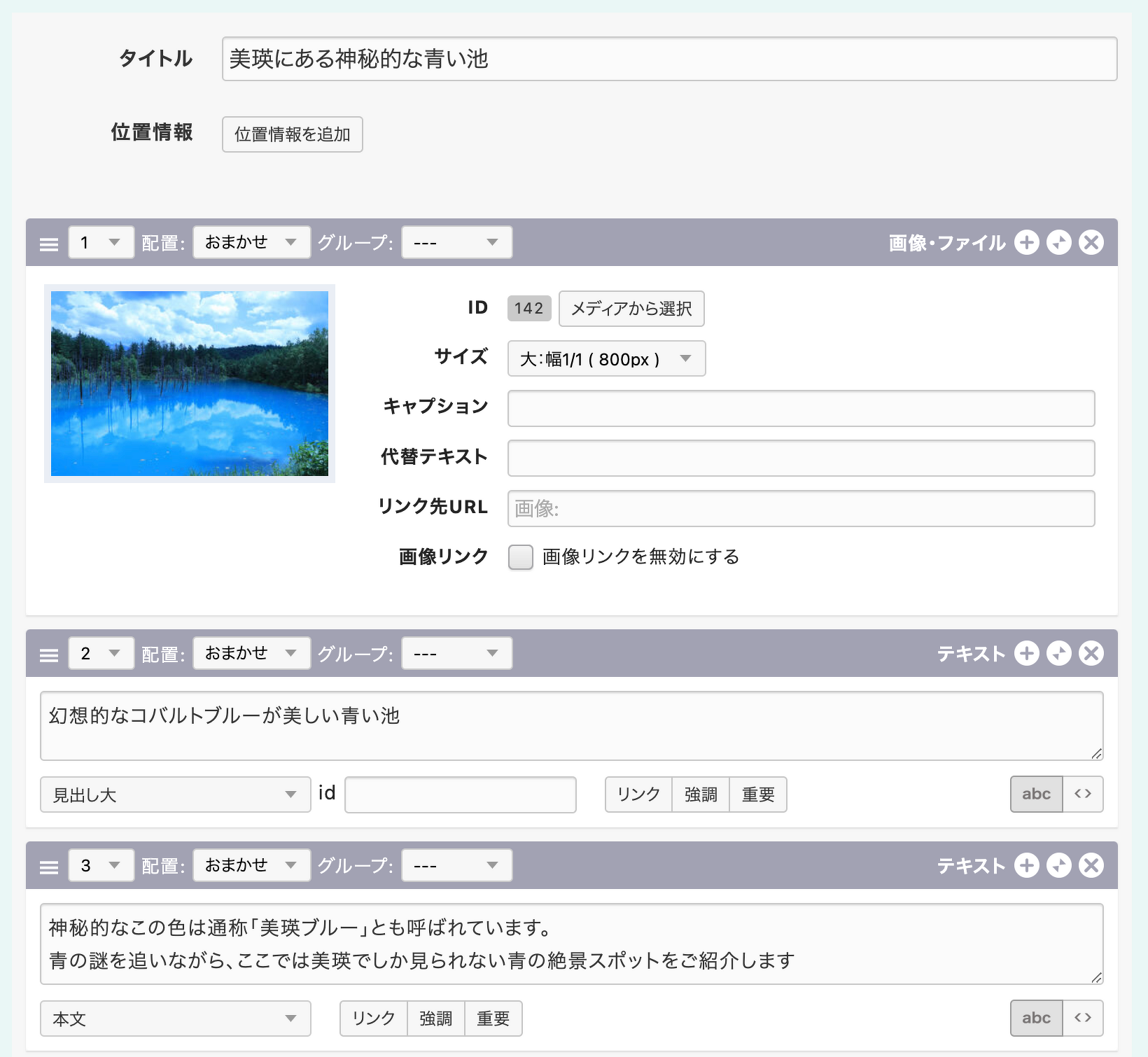Grab the drag handle of unit 2
The height and width of the screenshot is (1057, 1148).
pos(49,655)
